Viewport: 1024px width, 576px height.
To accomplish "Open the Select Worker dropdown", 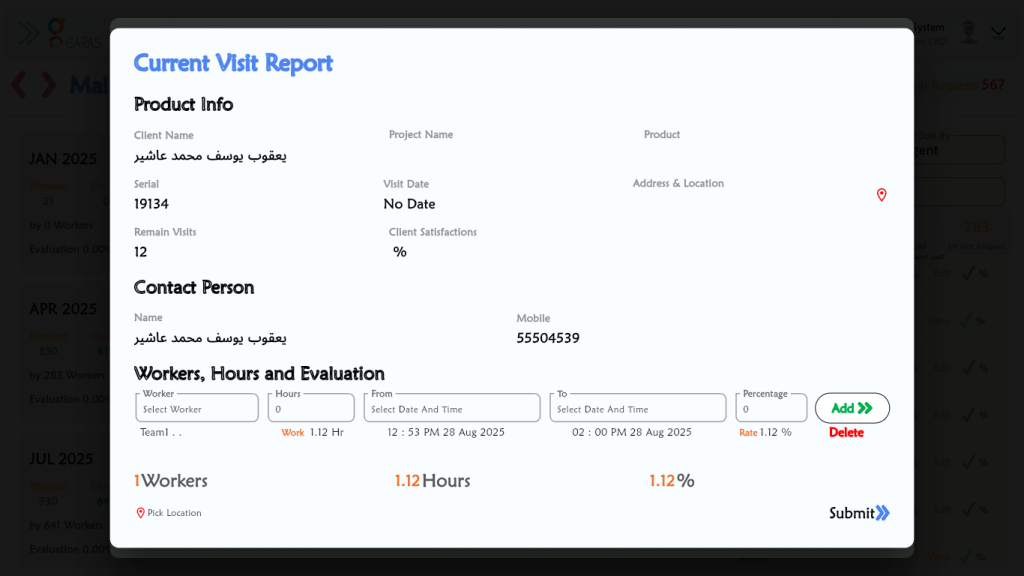I will (x=197, y=408).
